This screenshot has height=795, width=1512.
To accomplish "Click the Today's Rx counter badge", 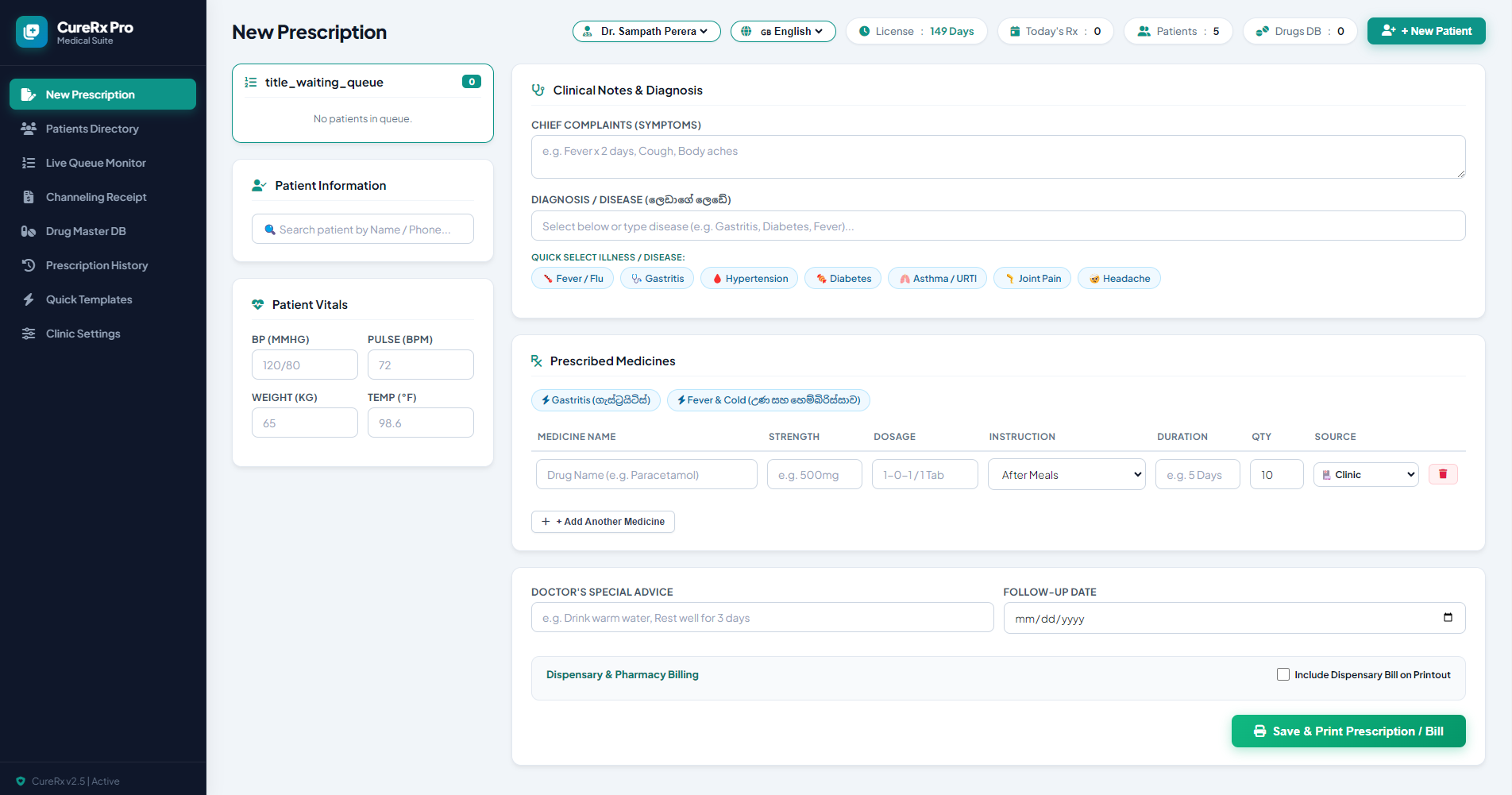I will [x=1055, y=31].
